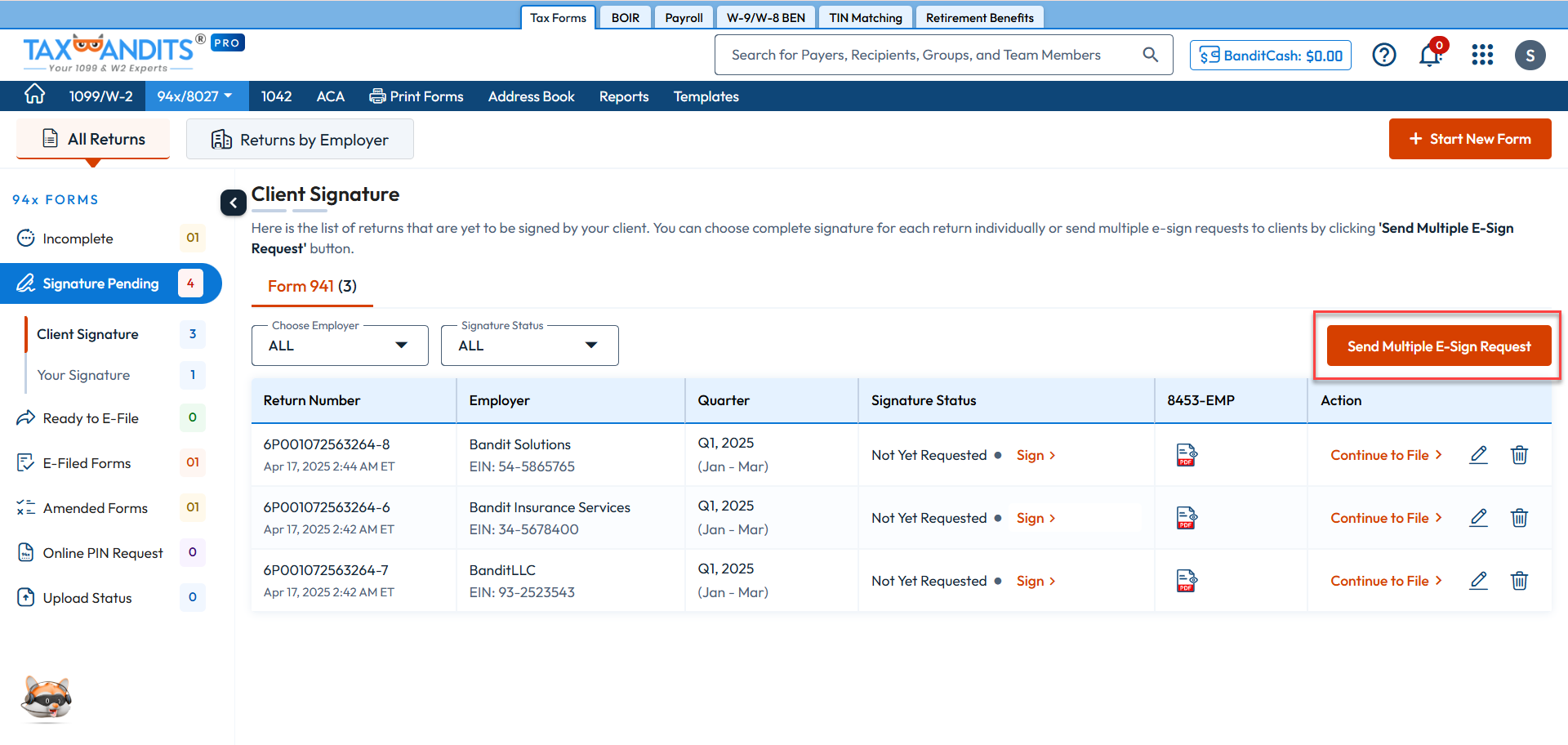Open Ready to E-File in sidebar

pos(110,418)
